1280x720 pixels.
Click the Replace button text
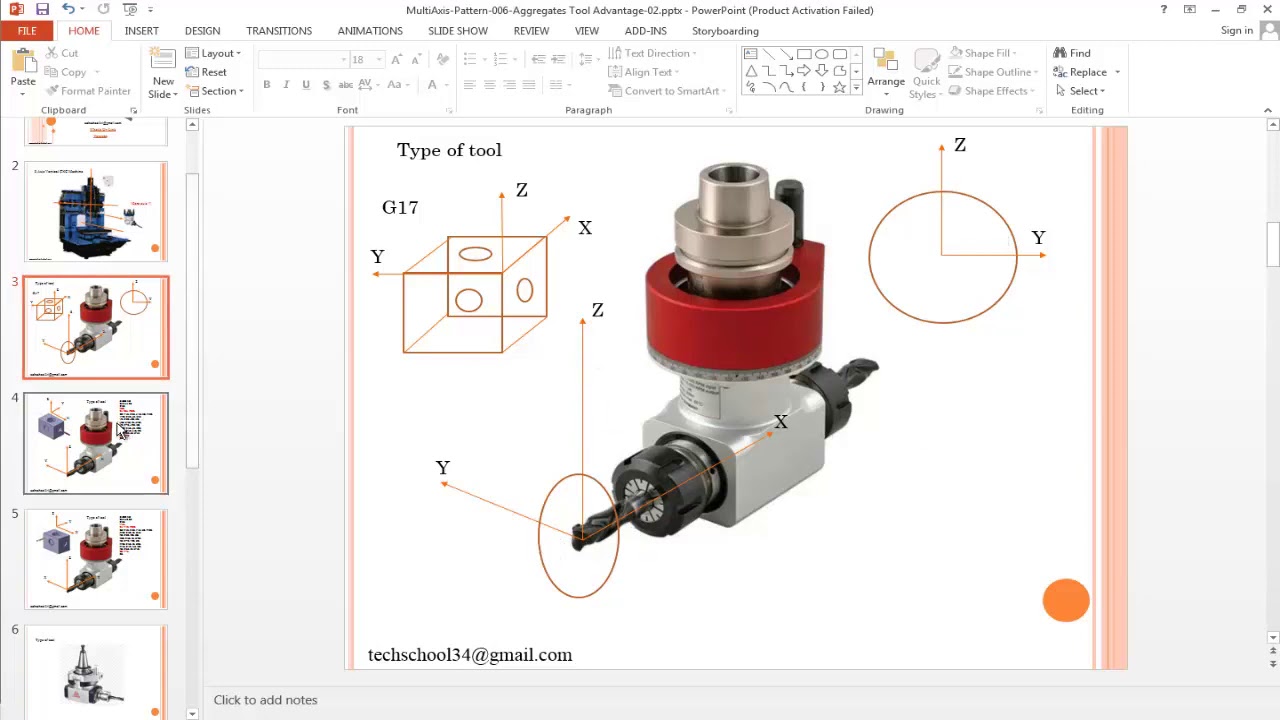[x=1088, y=72]
